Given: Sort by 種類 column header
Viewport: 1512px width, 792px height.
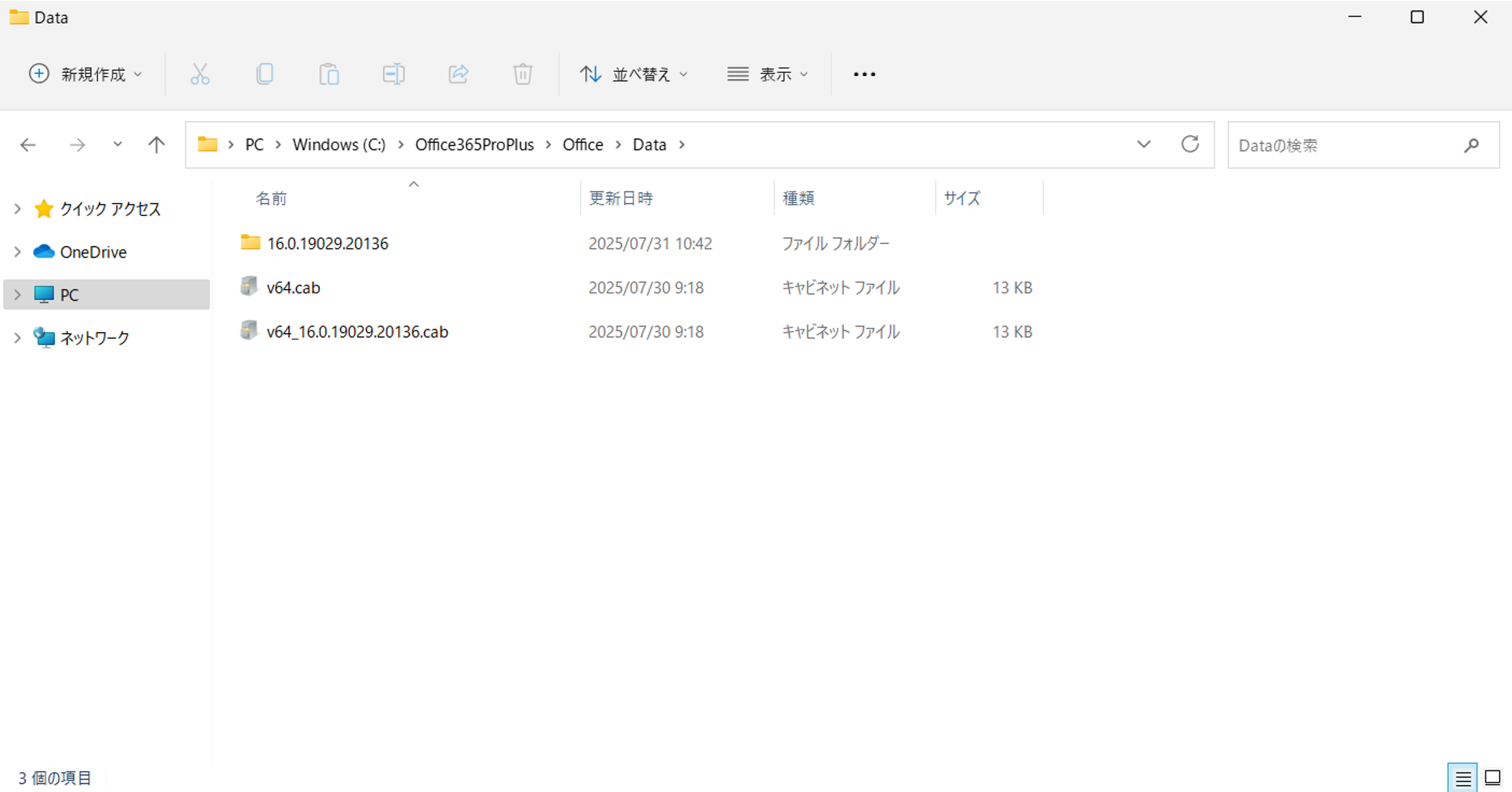Looking at the screenshot, I should click(855, 198).
